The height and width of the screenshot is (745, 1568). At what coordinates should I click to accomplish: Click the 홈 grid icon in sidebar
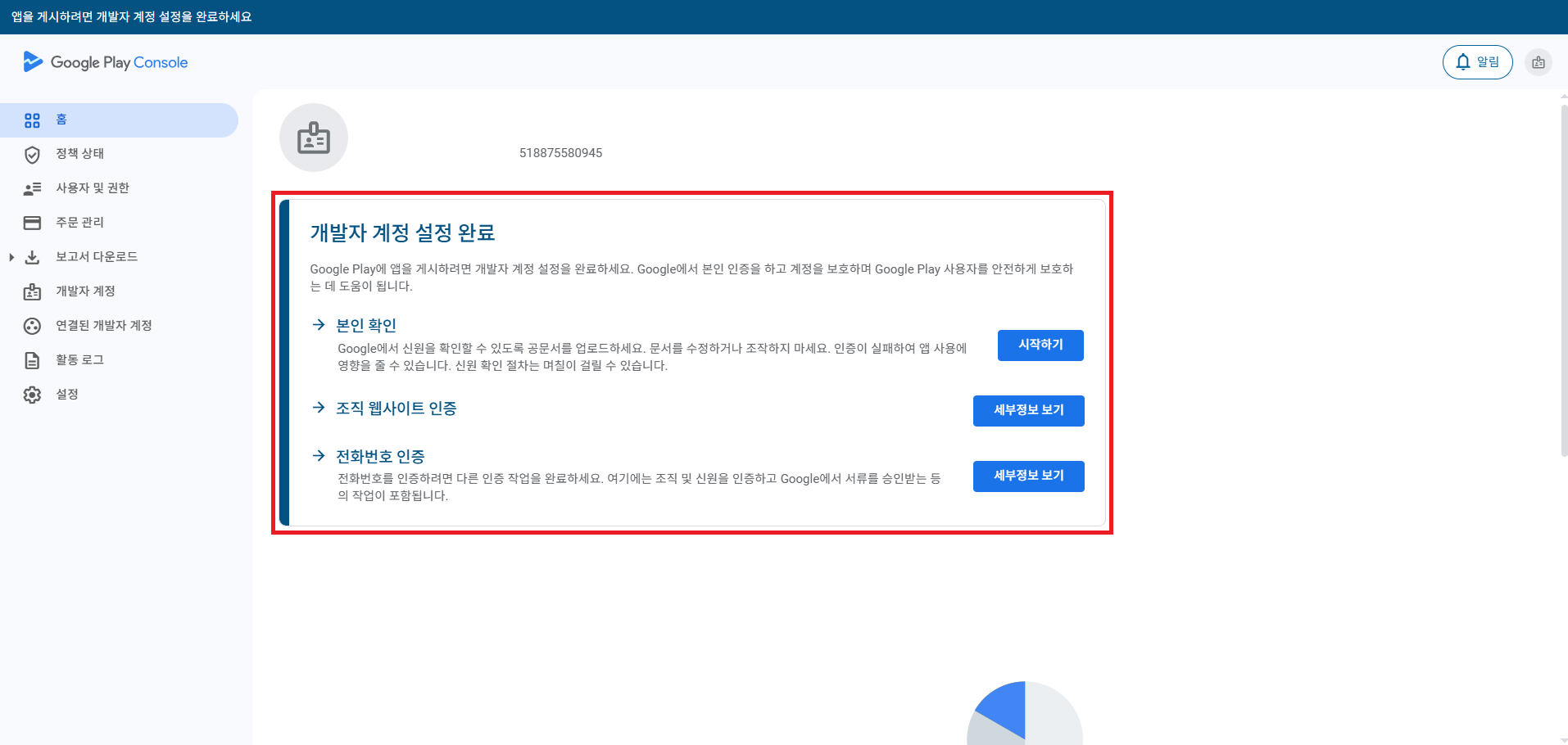coord(32,120)
